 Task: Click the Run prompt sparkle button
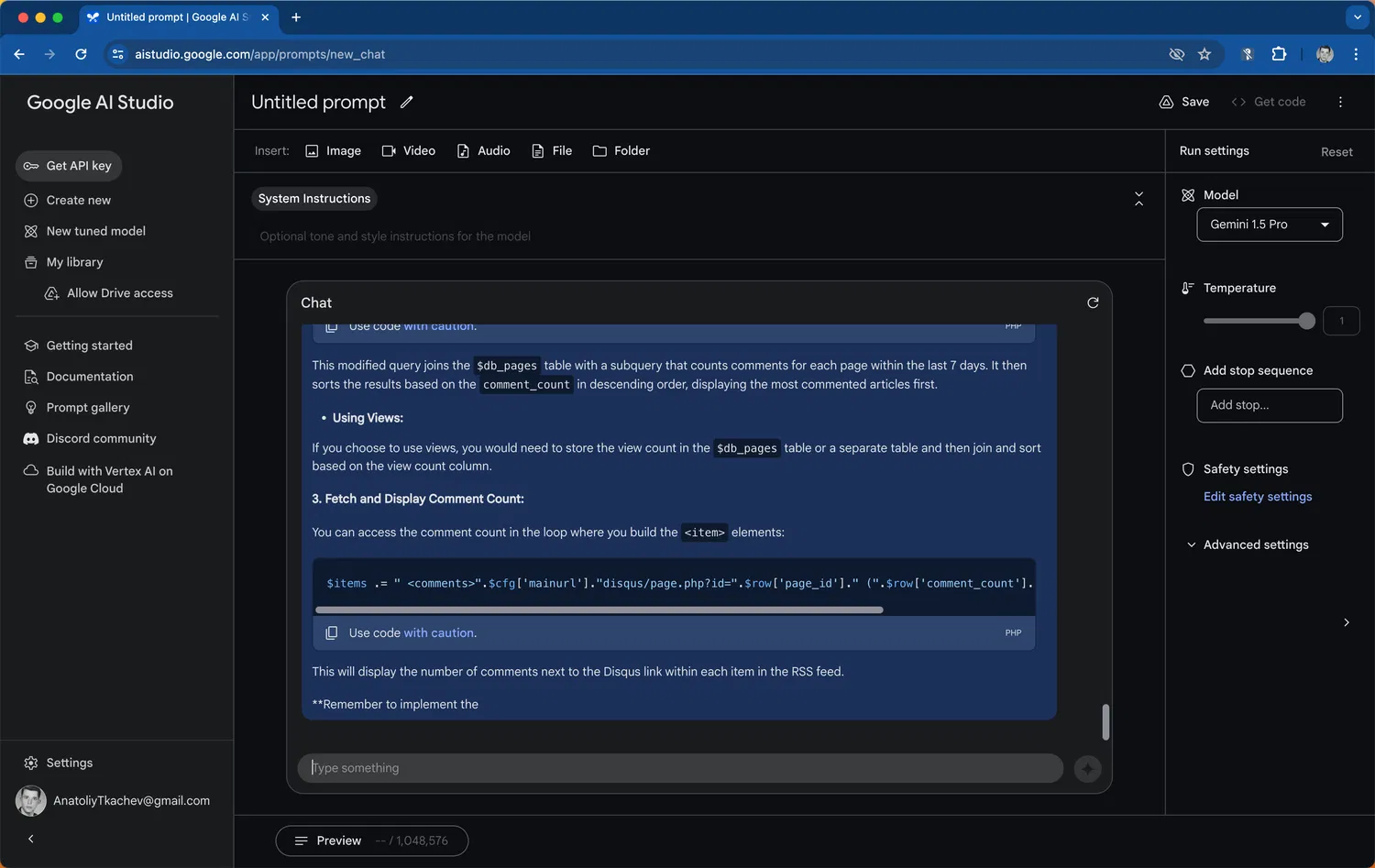(1087, 769)
